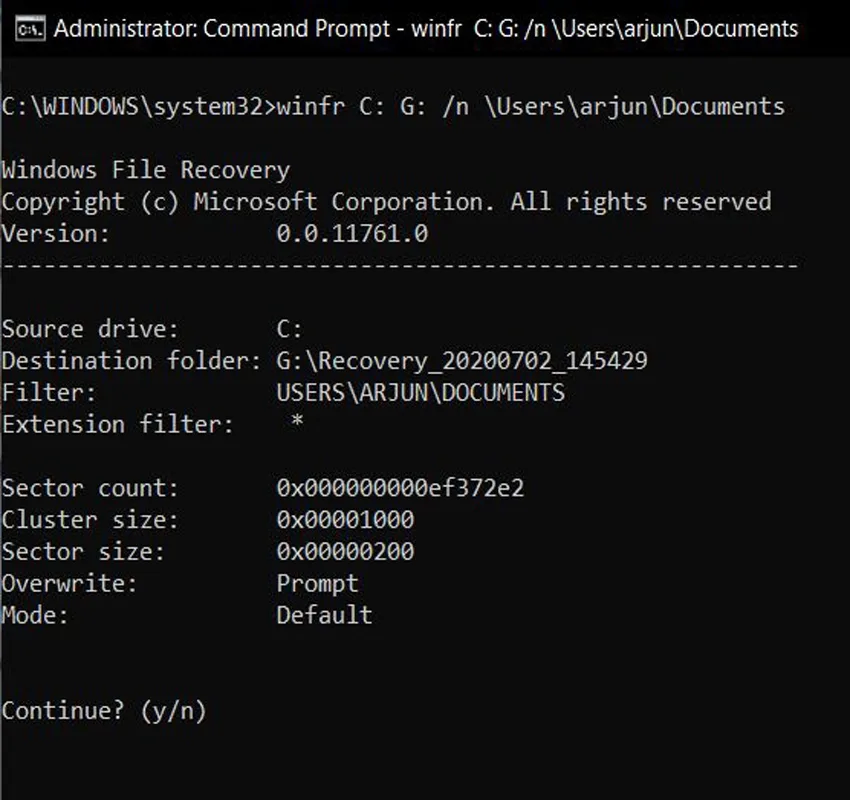The image size is (850, 800).
Task: Click the Overwrite setting Prompt value
Action: click(318, 584)
